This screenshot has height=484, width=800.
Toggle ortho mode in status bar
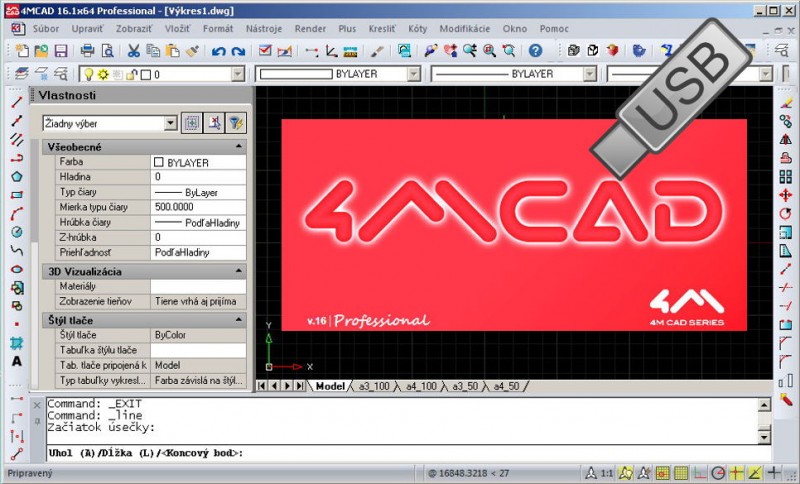700,473
